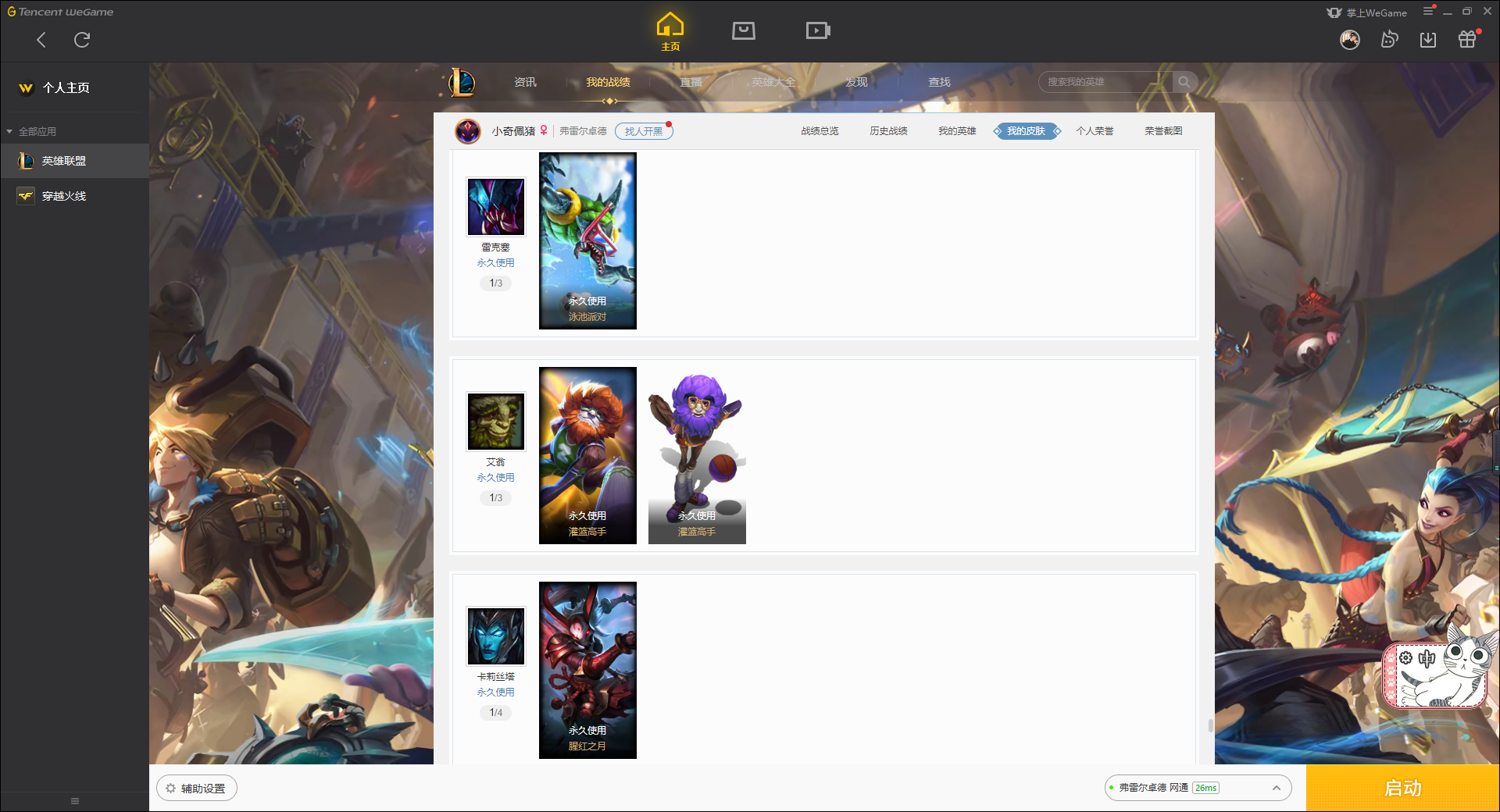Switch to the 查找 tab
The height and width of the screenshot is (812, 1500).
939,82
